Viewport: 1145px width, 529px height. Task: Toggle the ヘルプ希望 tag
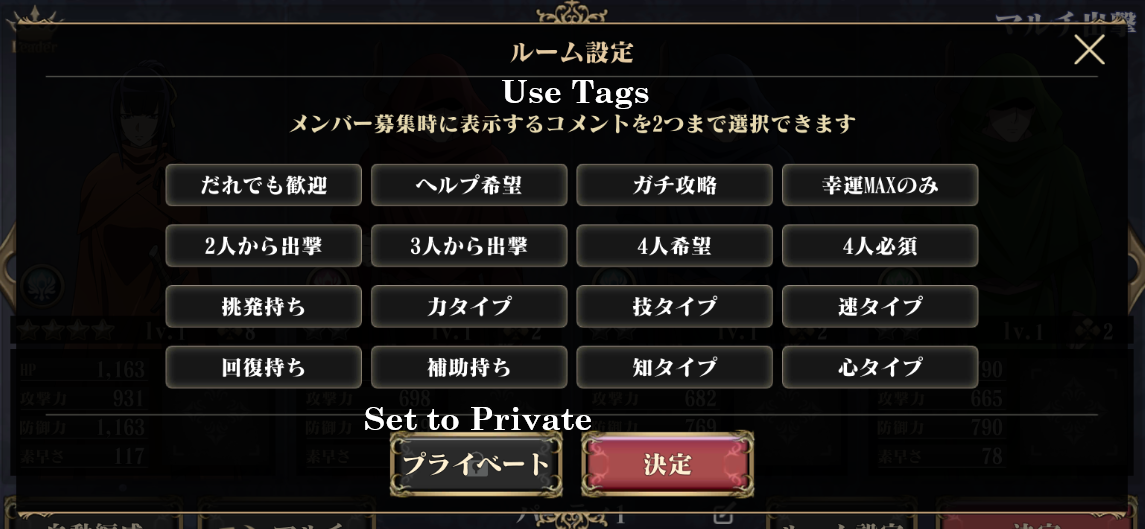pos(469,185)
